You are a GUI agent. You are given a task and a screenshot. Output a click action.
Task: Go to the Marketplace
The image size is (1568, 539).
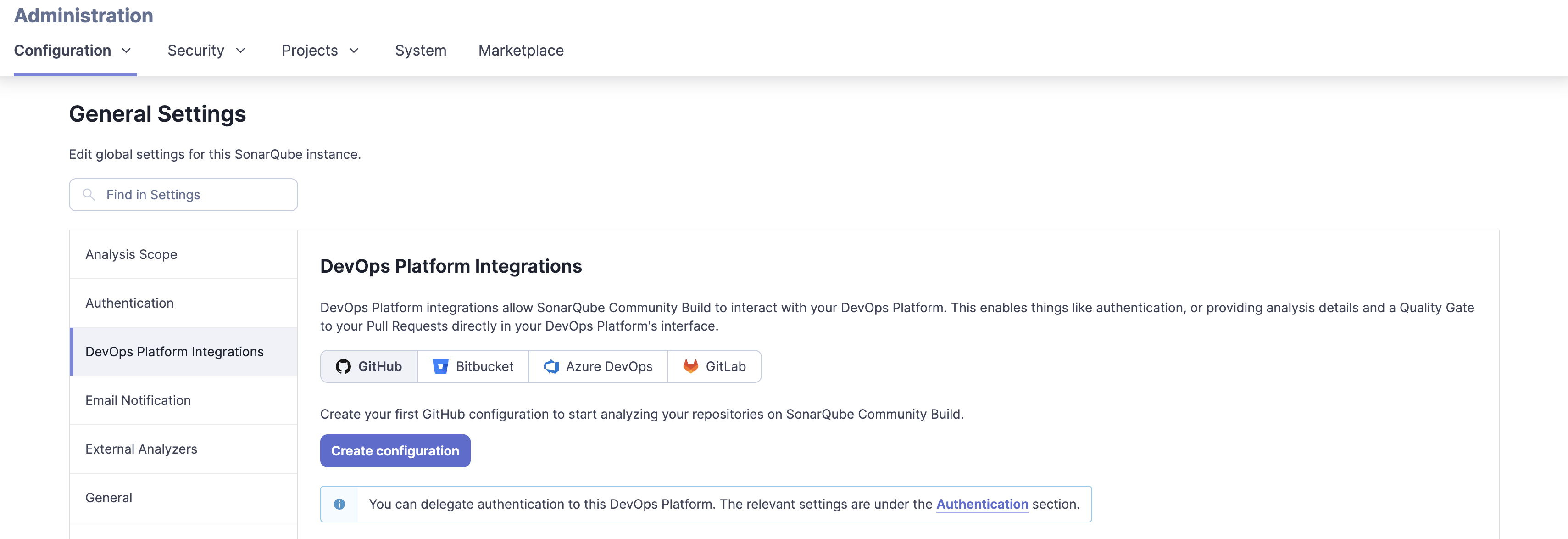[521, 50]
